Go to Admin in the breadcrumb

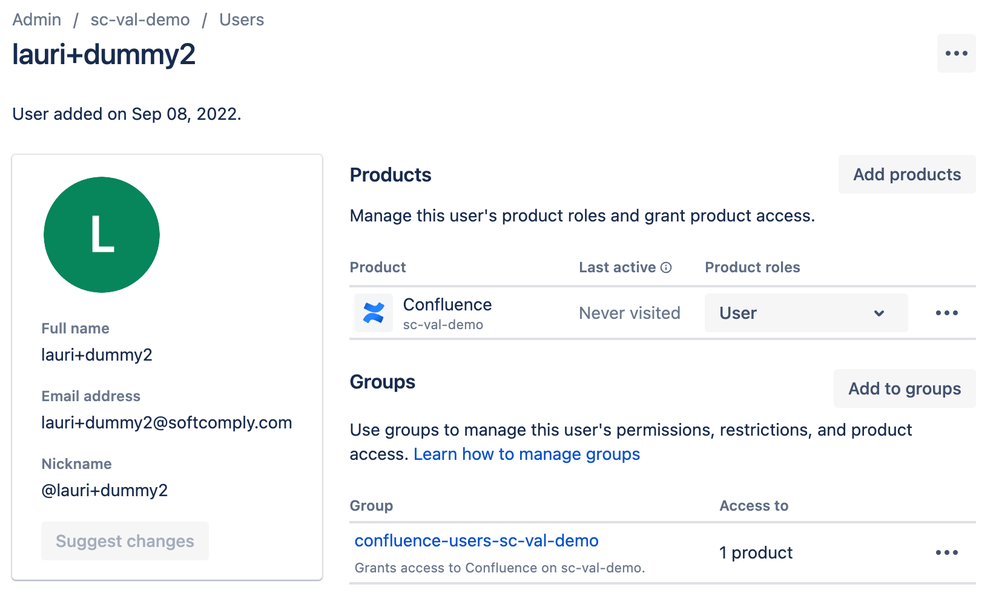click(x=37, y=20)
